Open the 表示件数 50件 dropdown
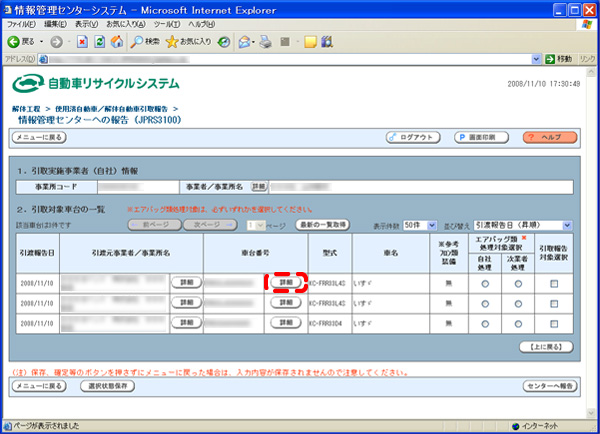The width and height of the screenshot is (600, 434). click(x=420, y=225)
